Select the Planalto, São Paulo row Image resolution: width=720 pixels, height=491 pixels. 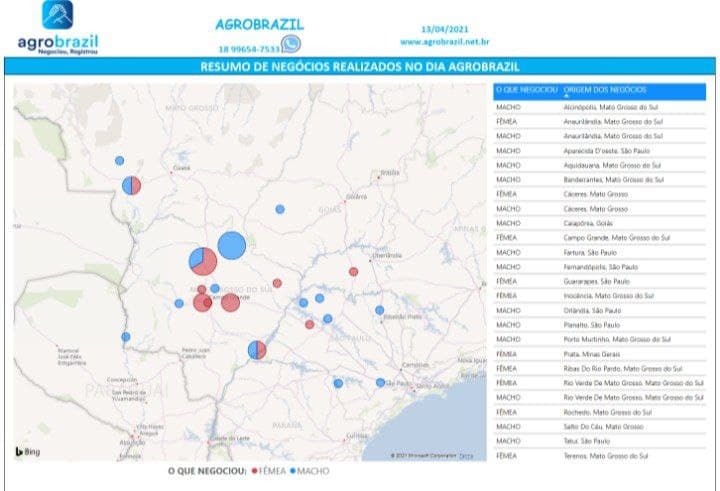click(x=600, y=325)
